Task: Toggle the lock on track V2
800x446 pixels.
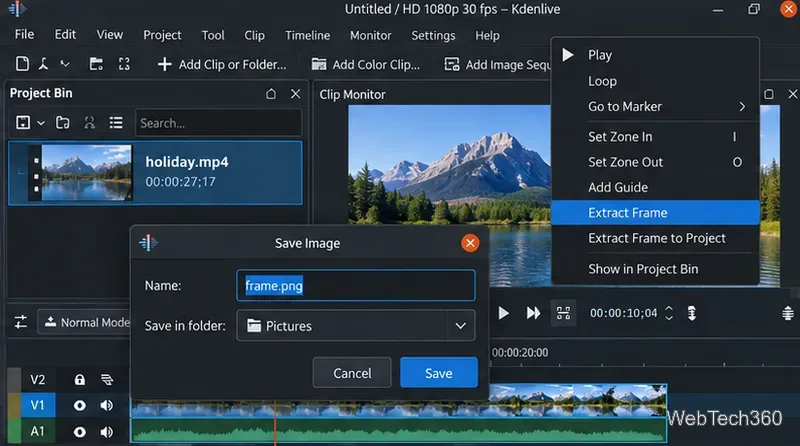Action: click(x=80, y=380)
